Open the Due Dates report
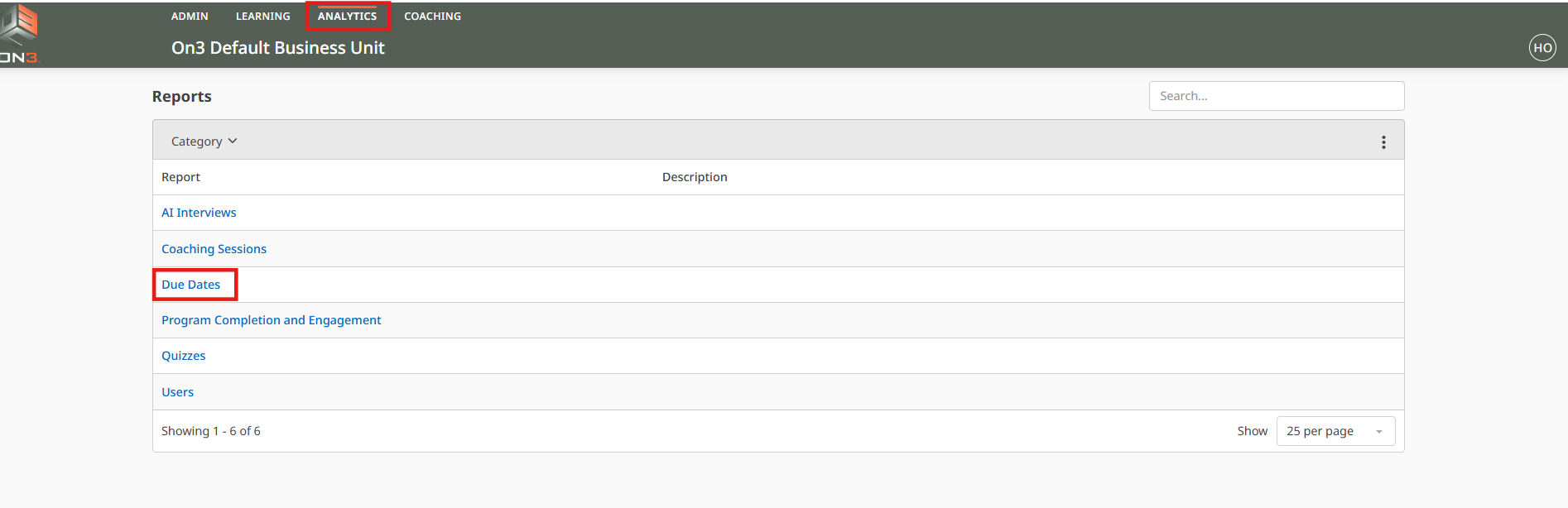 coord(191,285)
